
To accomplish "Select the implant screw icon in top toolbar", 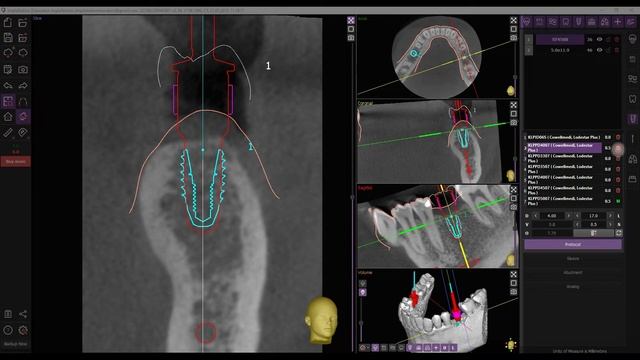I will pos(578,22).
